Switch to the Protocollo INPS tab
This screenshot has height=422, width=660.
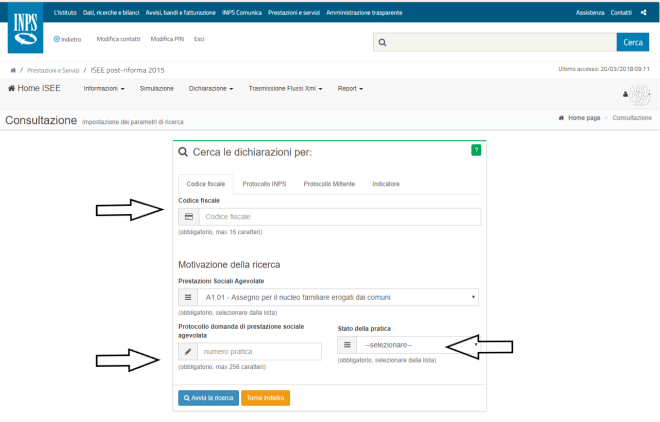click(264, 184)
